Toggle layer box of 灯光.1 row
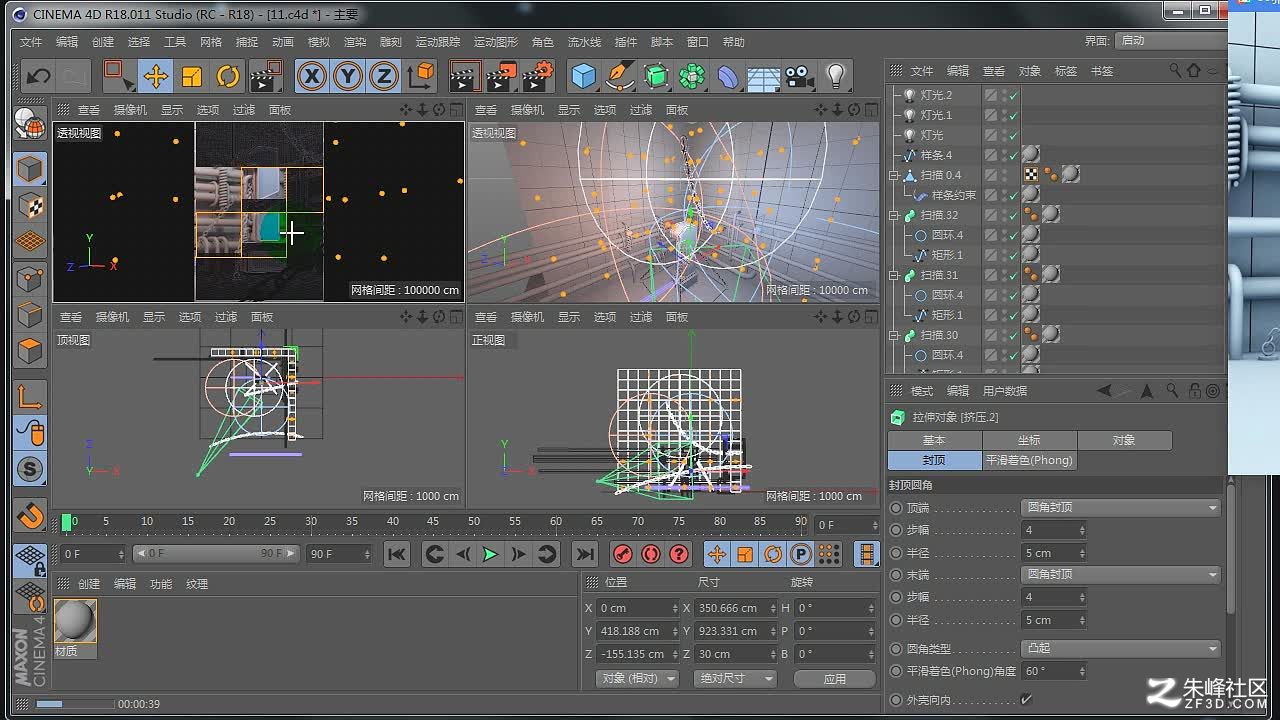This screenshot has width=1280, height=720. pyautogui.click(x=990, y=115)
